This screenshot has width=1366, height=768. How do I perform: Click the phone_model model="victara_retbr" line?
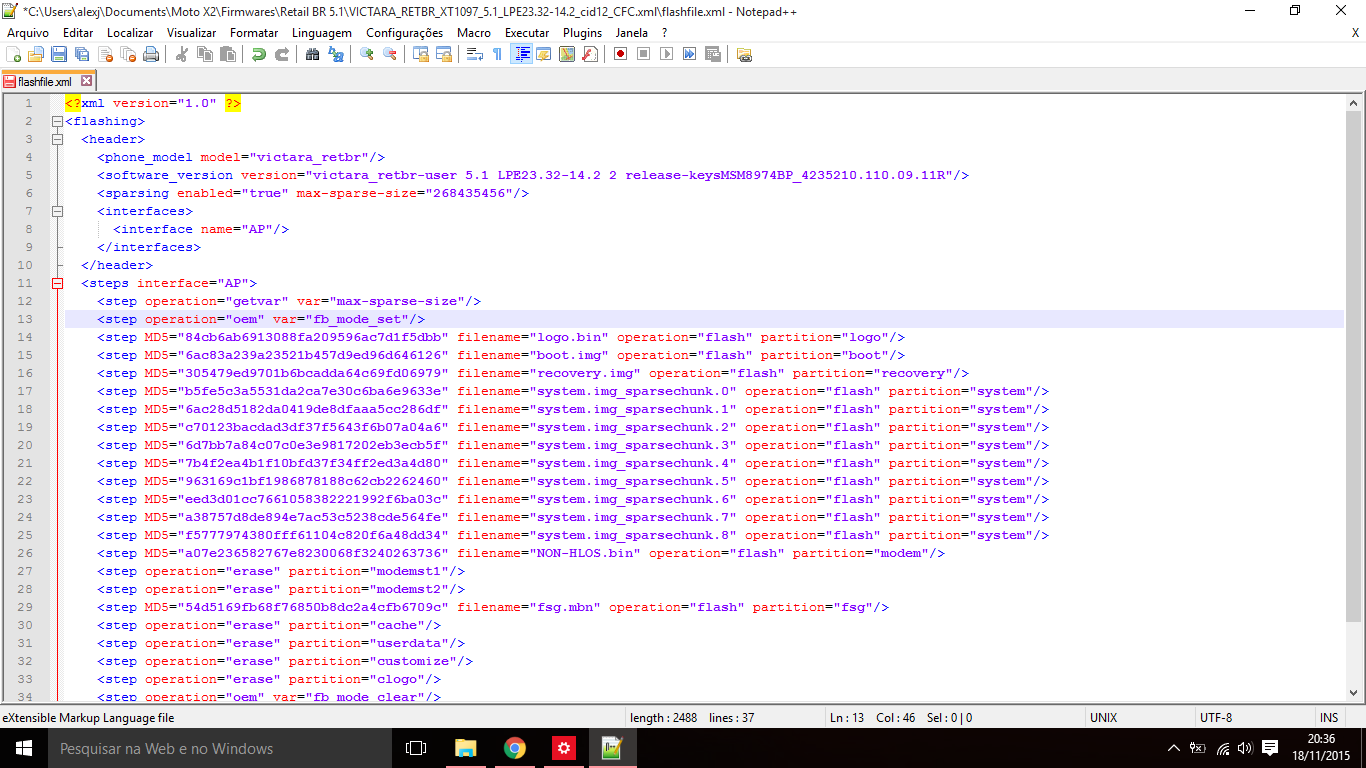pos(241,157)
